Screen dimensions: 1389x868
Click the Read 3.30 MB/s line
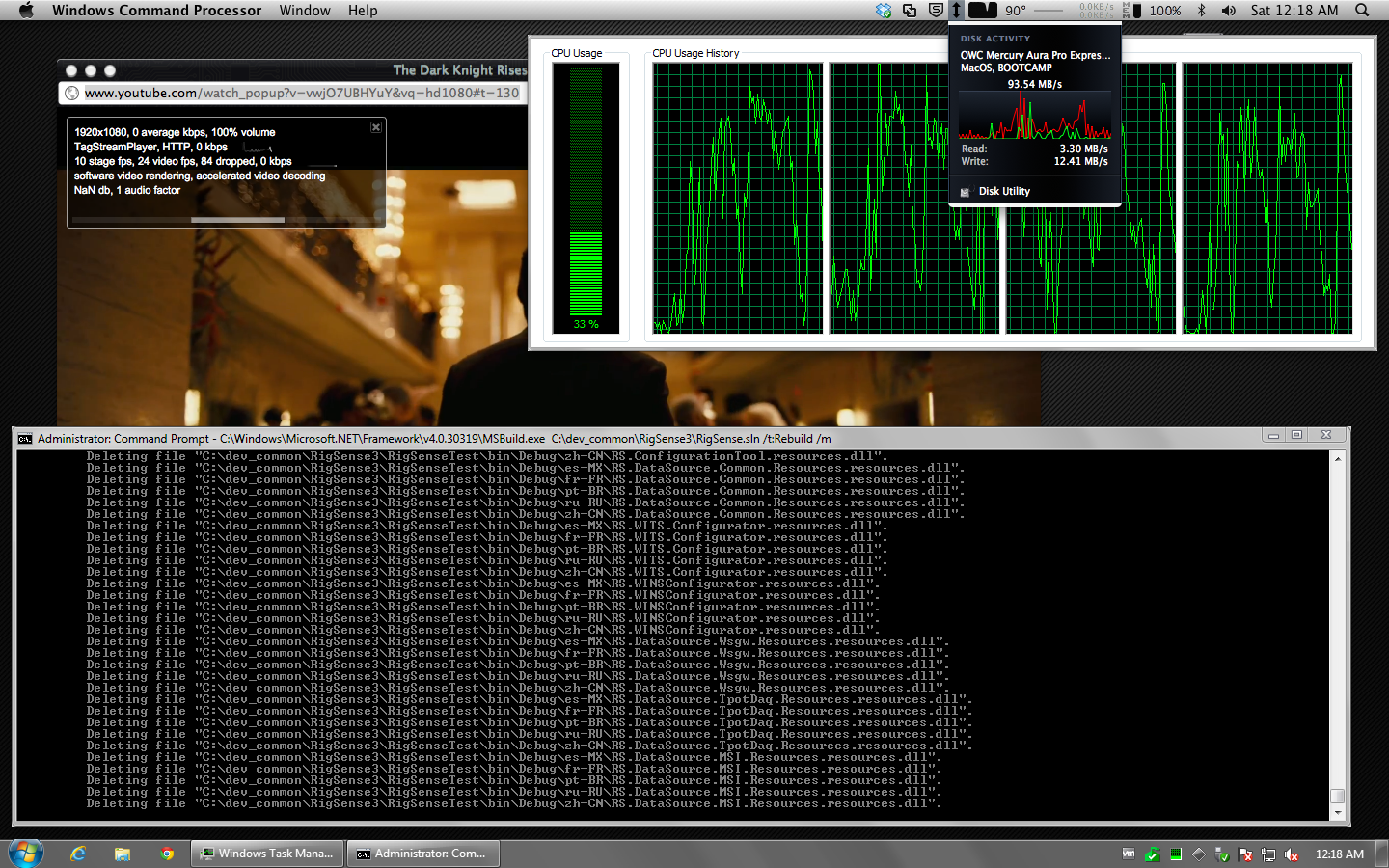click(1035, 149)
